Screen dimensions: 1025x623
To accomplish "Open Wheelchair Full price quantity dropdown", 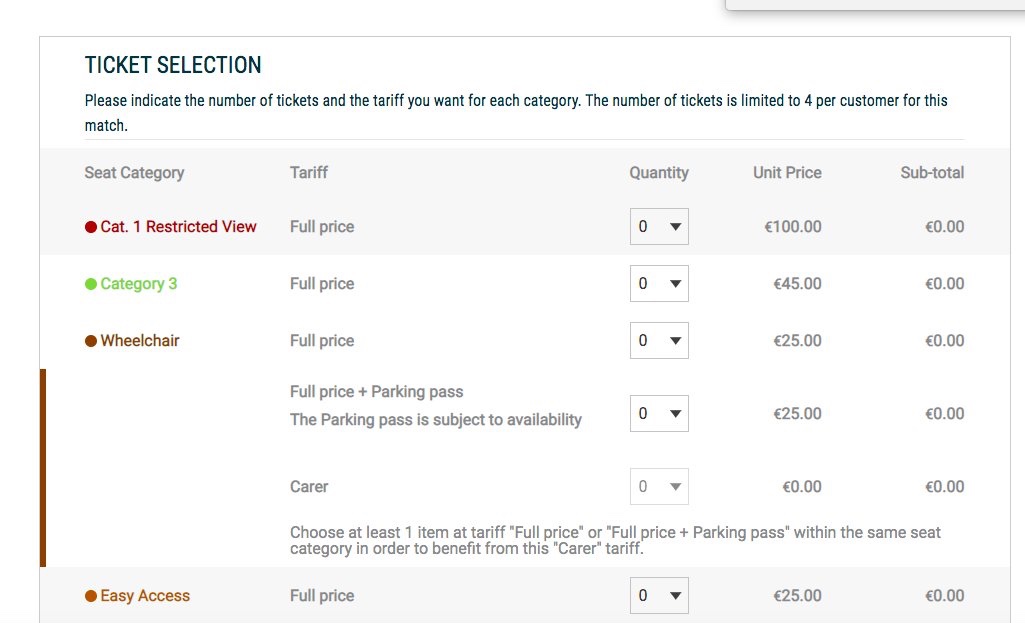I will point(659,341).
